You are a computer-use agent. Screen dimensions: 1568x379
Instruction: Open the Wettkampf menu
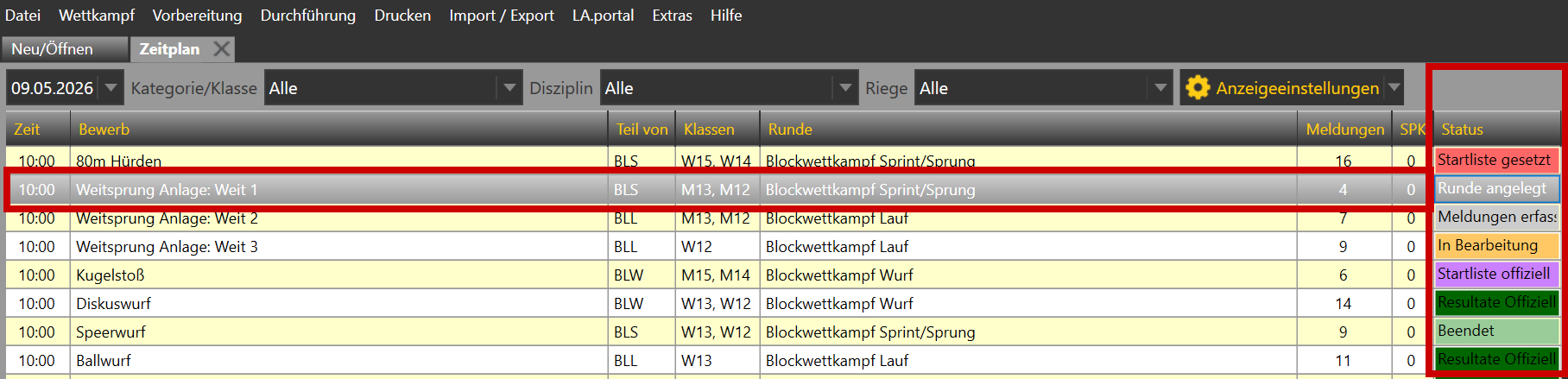click(97, 16)
